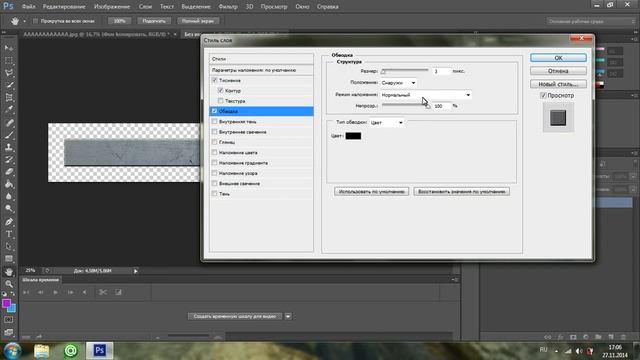640x360 pixels.
Task: Open the Положение dropdown
Action: (398, 83)
